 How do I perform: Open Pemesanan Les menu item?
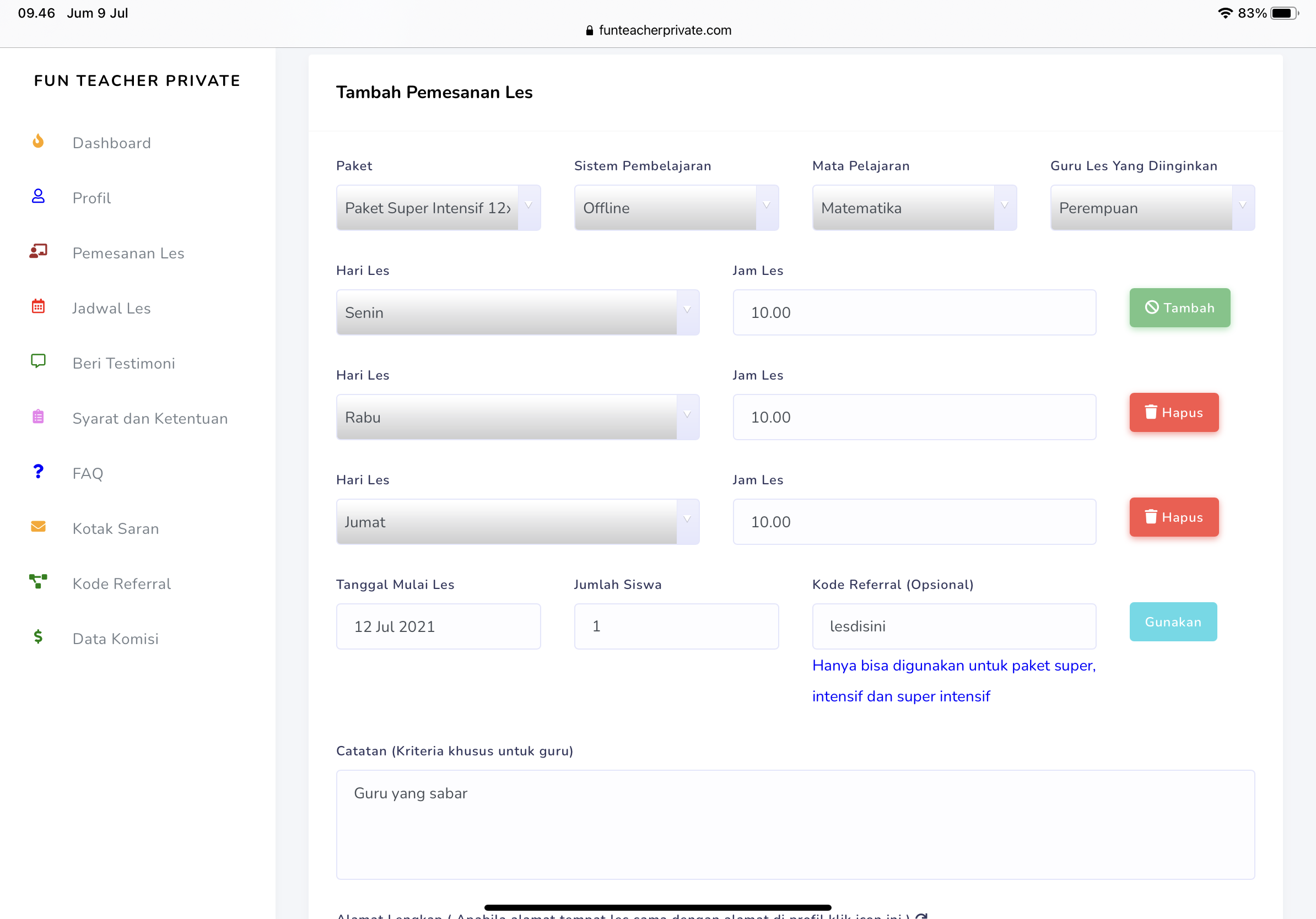coord(128,253)
